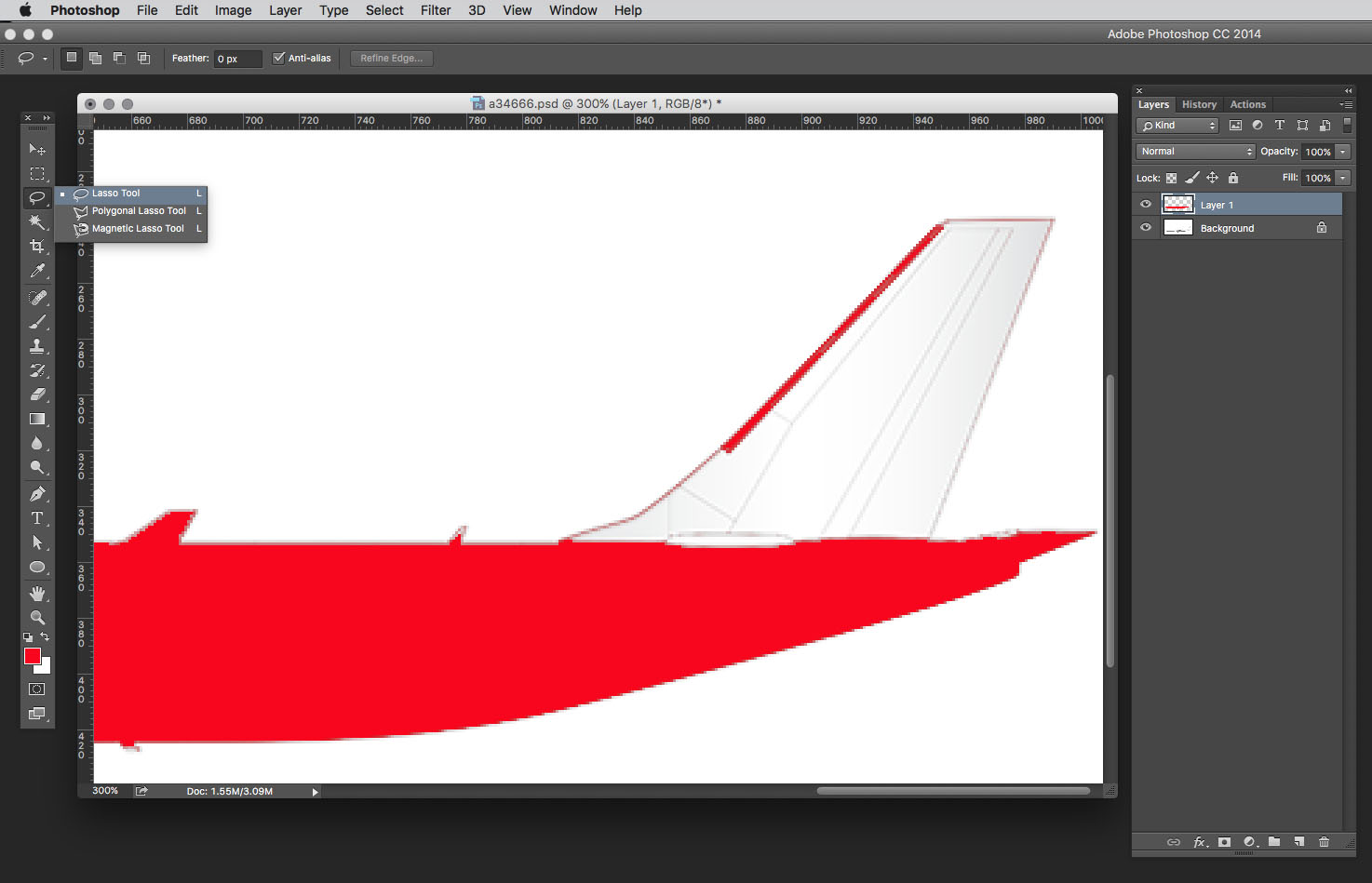This screenshot has height=883, width=1372.
Task: Select the Magic Wand tool
Action: [37, 221]
